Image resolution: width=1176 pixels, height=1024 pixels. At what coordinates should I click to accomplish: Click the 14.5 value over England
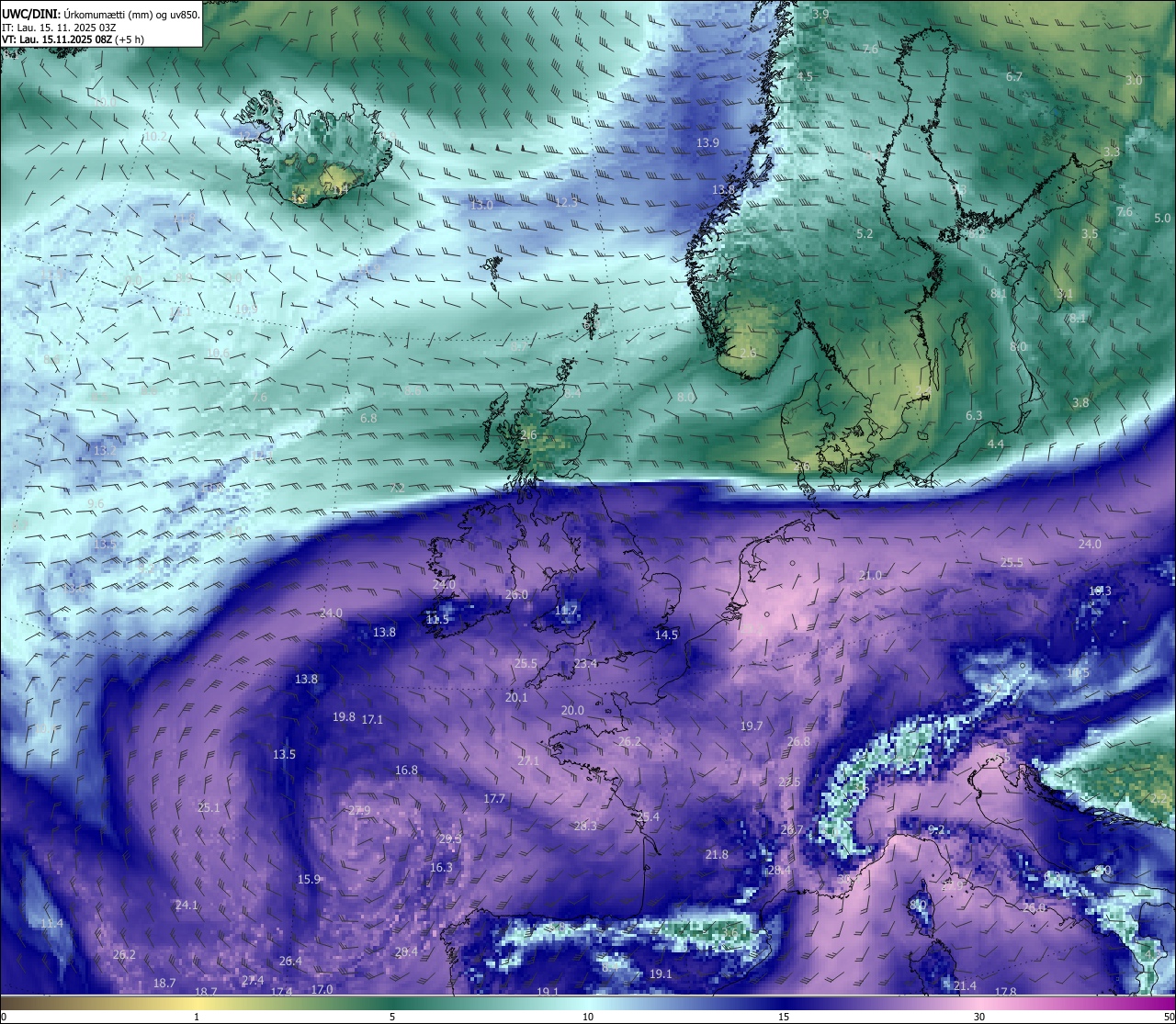point(666,635)
